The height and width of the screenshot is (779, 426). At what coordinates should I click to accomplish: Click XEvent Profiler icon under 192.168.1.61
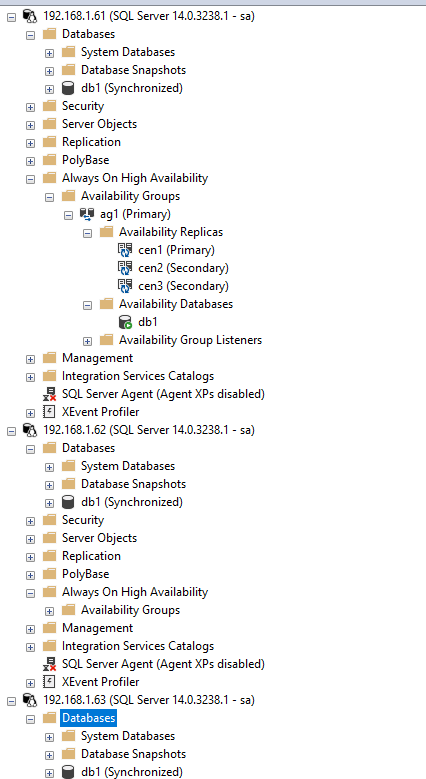point(50,412)
